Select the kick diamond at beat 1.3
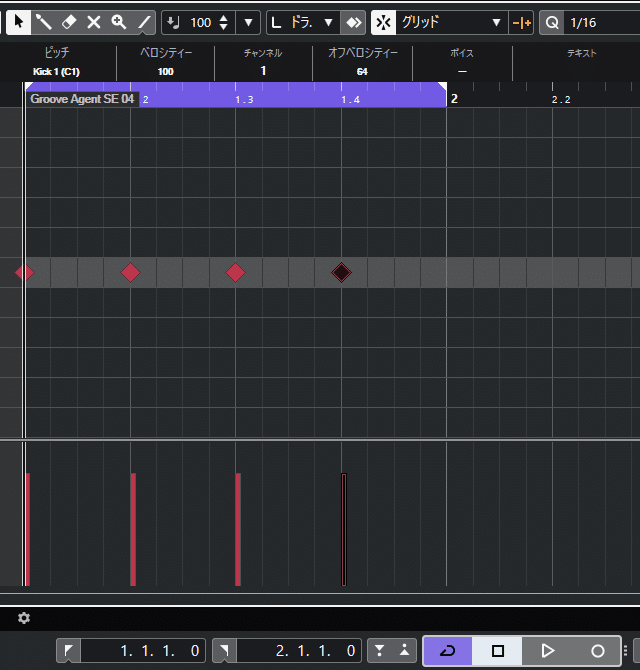The width and height of the screenshot is (640, 670). pos(235,272)
